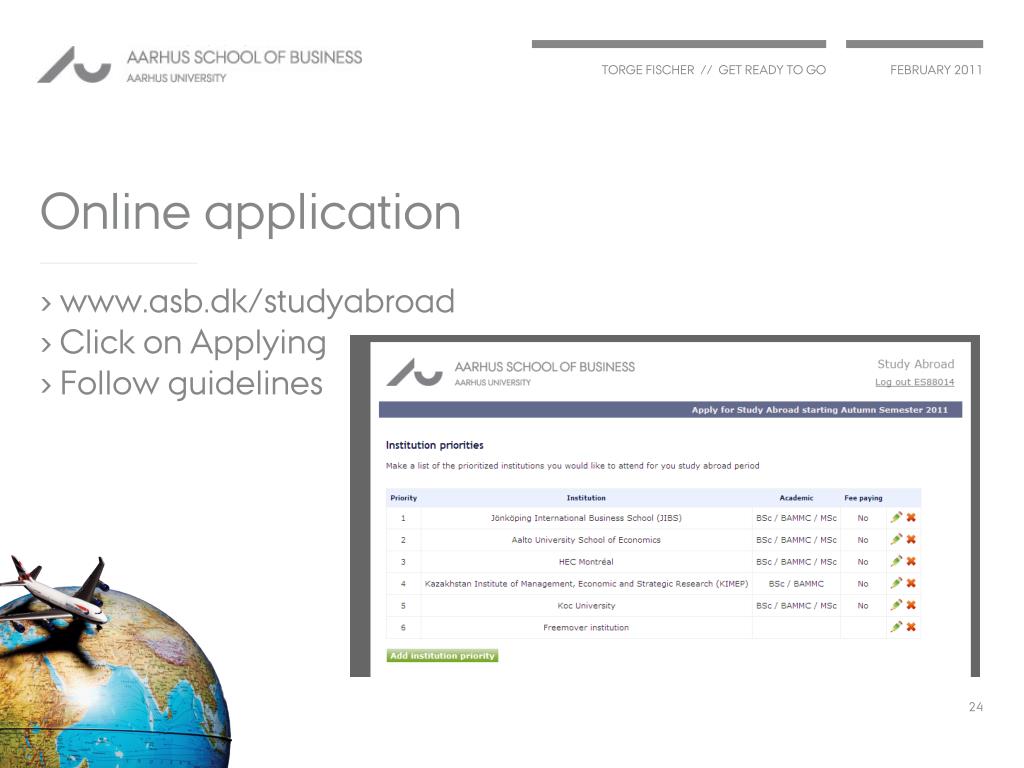Edit the Aalto University priority with pencil
Viewport: 1024px width, 768px height.
896,539
